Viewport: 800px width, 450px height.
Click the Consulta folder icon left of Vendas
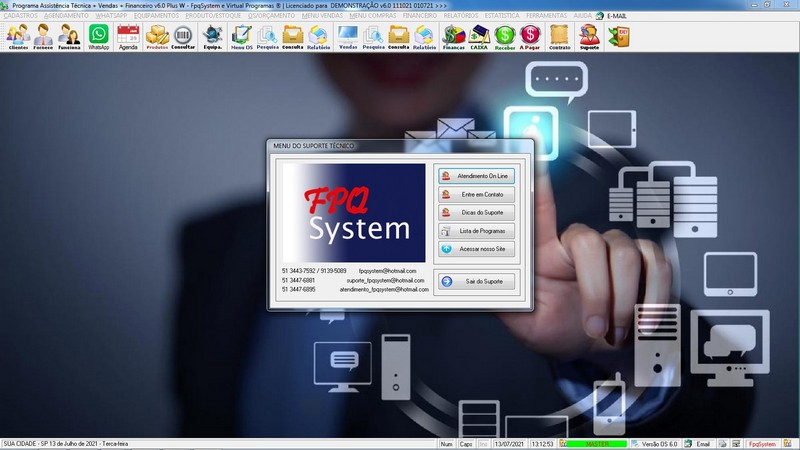point(293,37)
